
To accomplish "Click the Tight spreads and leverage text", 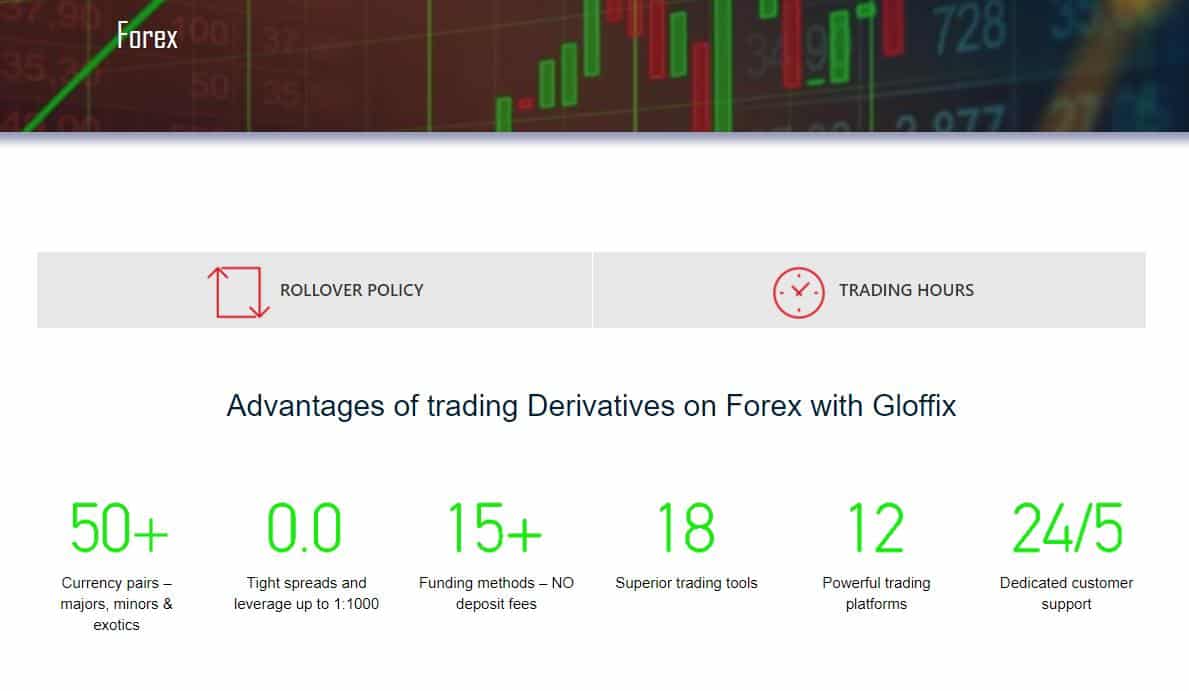I will point(306,593).
